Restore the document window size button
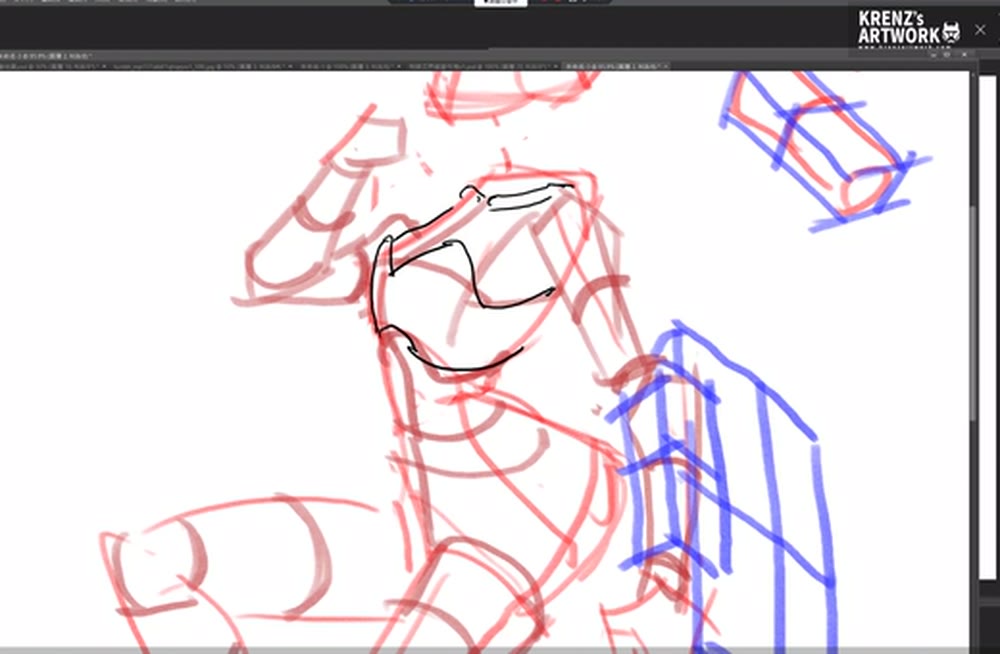Viewport: 1000px width, 654px height. [x=947, y=55]
